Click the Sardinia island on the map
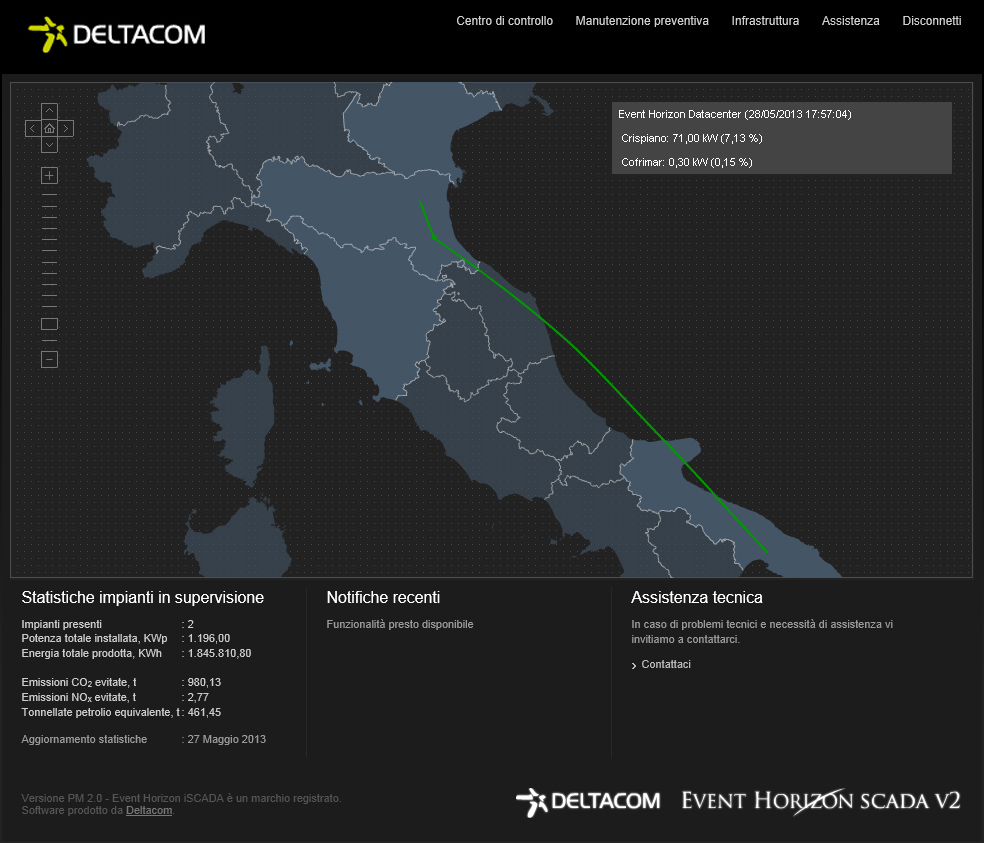 [x=238, y=540]
